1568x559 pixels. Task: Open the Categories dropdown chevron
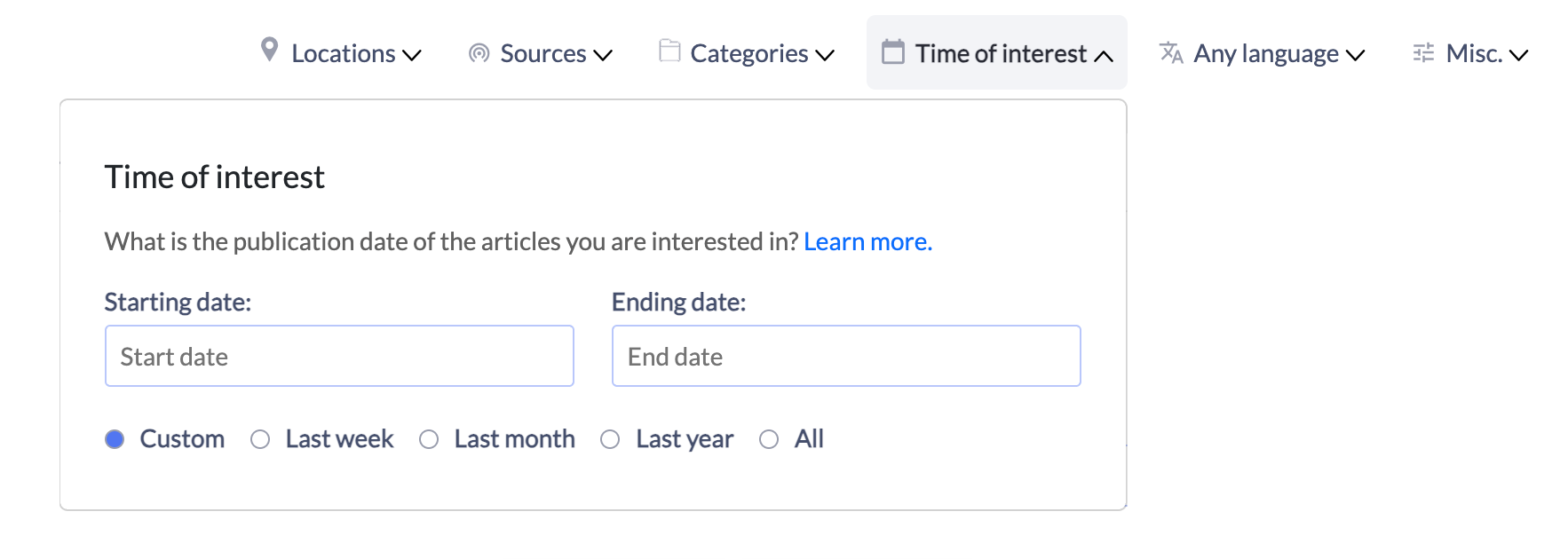tap(825, 55)
